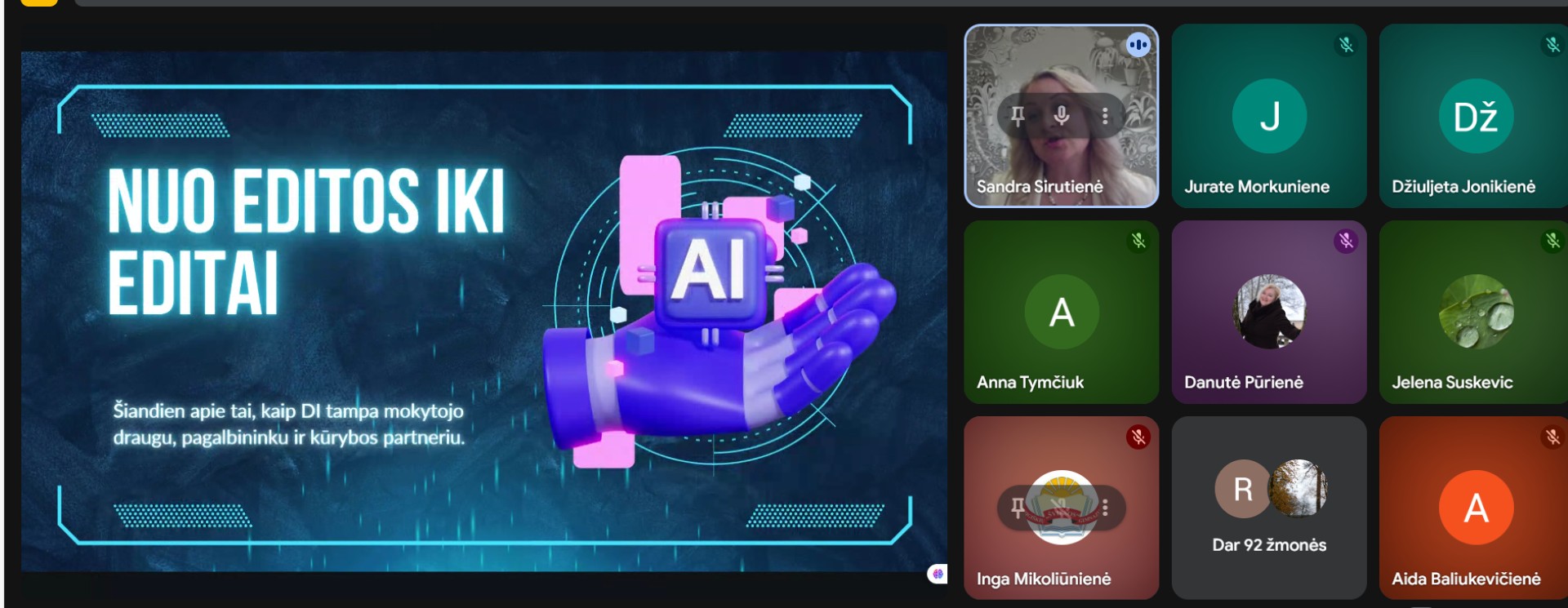
Task: Expand the 'Dar 92 žmonės' participants tile
Action: (x=1268, y=508)
